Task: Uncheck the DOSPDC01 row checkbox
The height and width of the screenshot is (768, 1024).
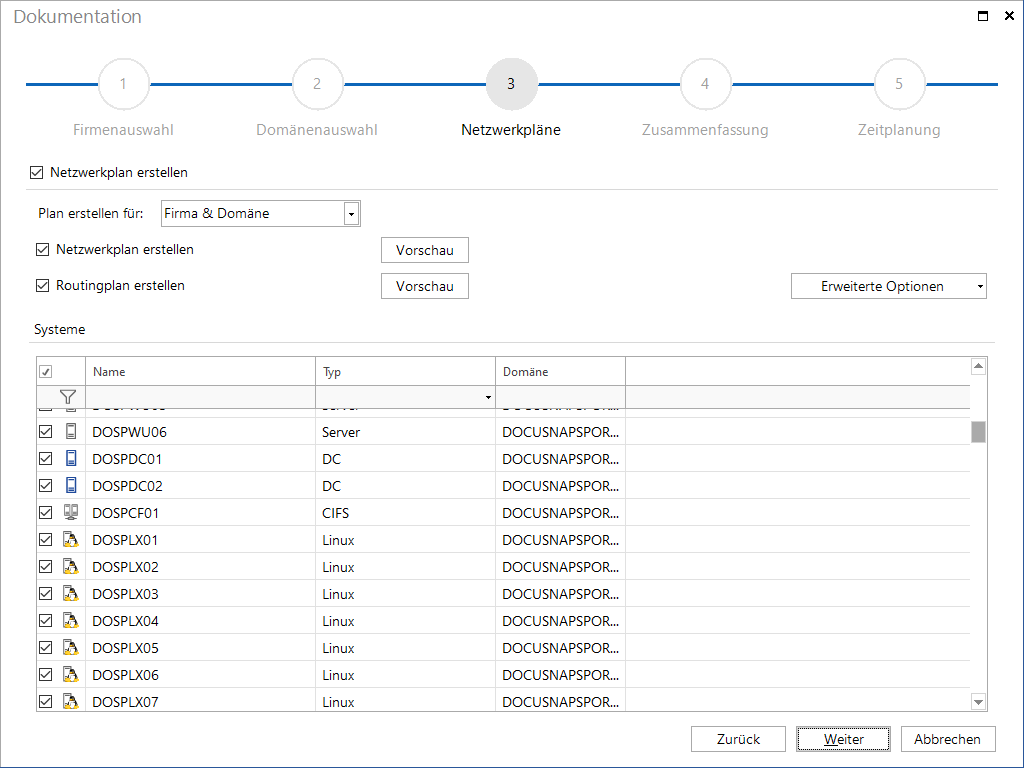Action: (x=46, y=458)
